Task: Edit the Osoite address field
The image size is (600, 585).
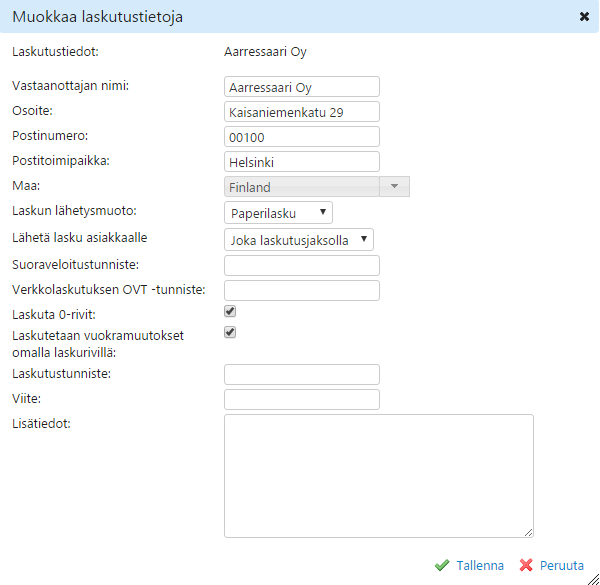Action: coord(302,112)
